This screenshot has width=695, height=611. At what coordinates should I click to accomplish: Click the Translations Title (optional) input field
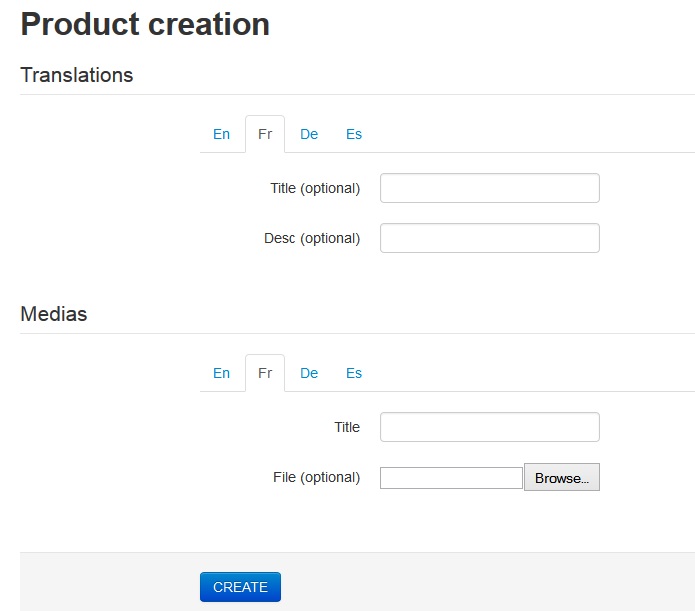click(489, 188)
